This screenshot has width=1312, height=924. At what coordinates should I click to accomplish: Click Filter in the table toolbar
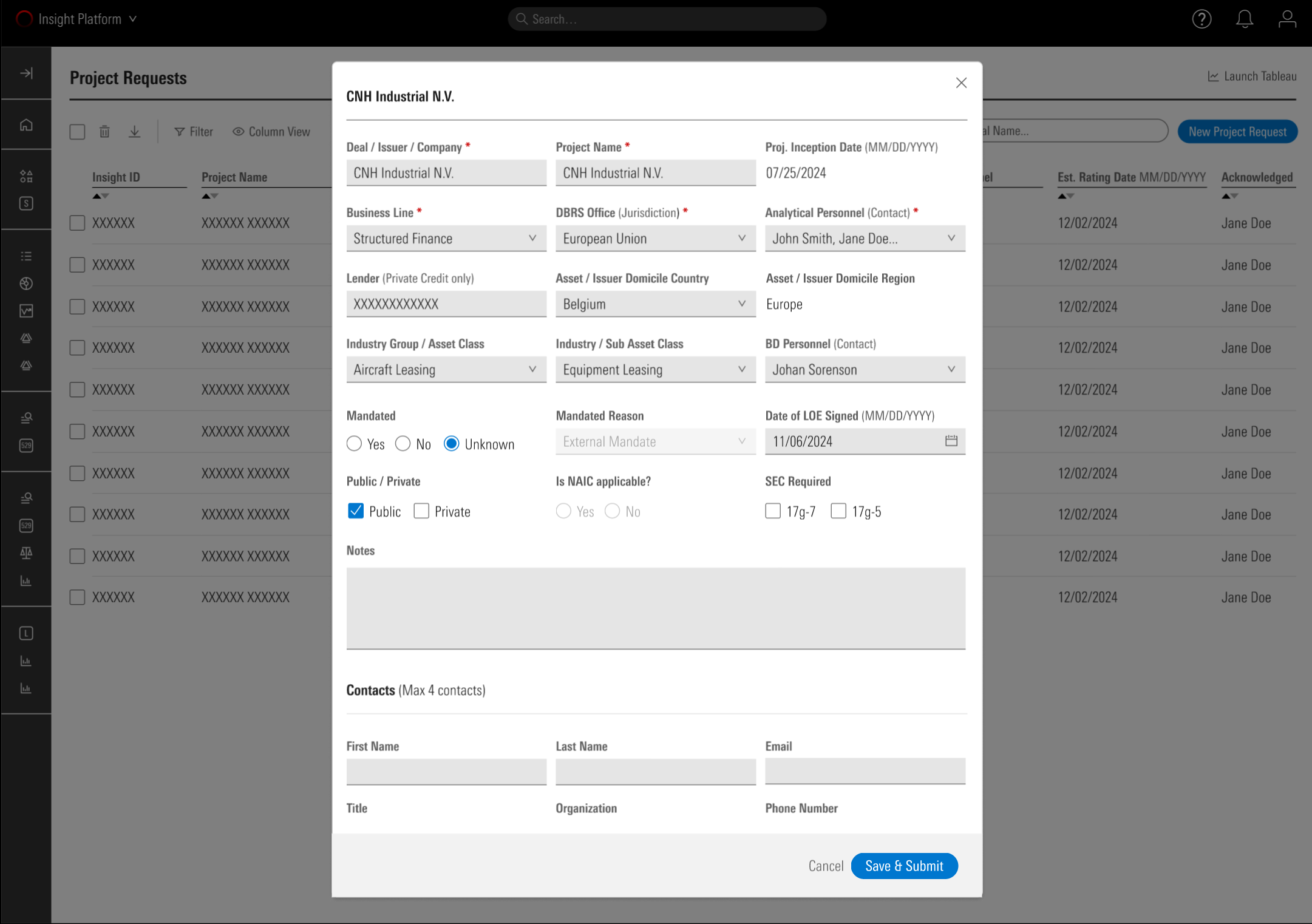click(x=194, y=132)
